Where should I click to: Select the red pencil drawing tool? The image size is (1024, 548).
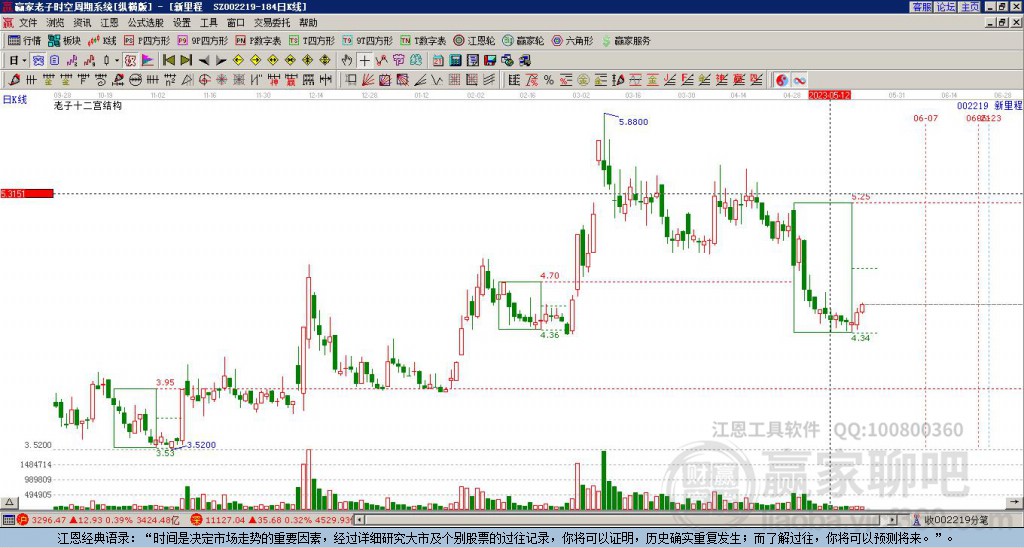point(14,80)
